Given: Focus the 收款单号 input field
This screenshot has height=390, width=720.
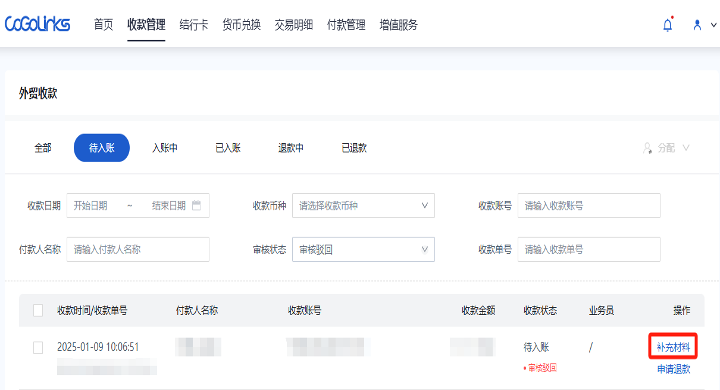Looking at the screenshot, I should pos(589,249).
